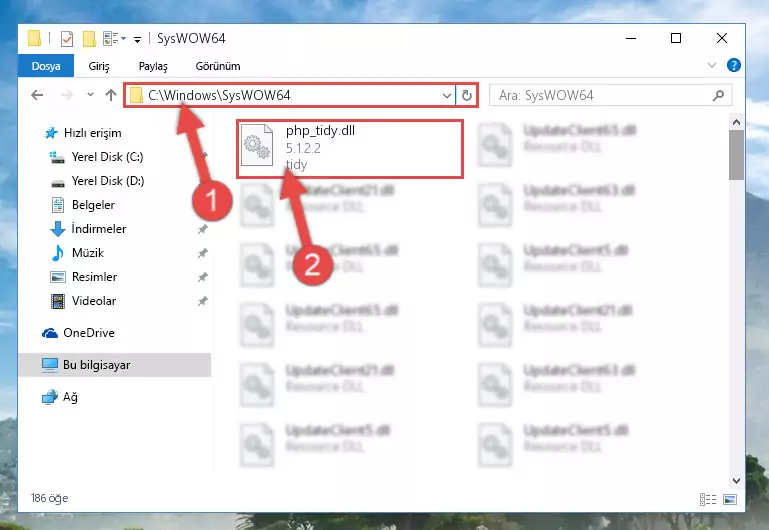Click the Forward navigation arrow

pyautogui.click(x=66, y=95)
